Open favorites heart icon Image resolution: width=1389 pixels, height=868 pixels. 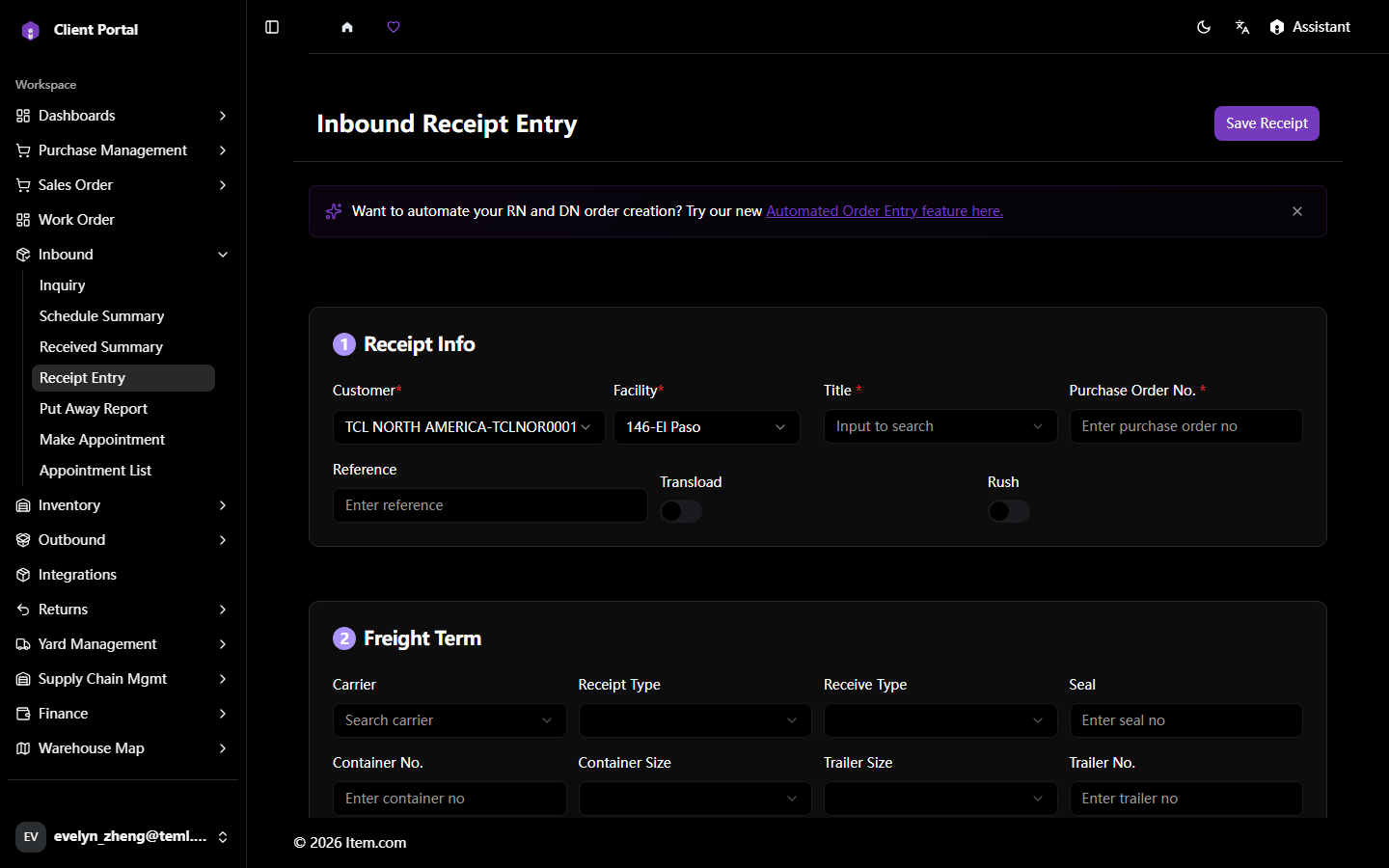[x=394, y=27]
